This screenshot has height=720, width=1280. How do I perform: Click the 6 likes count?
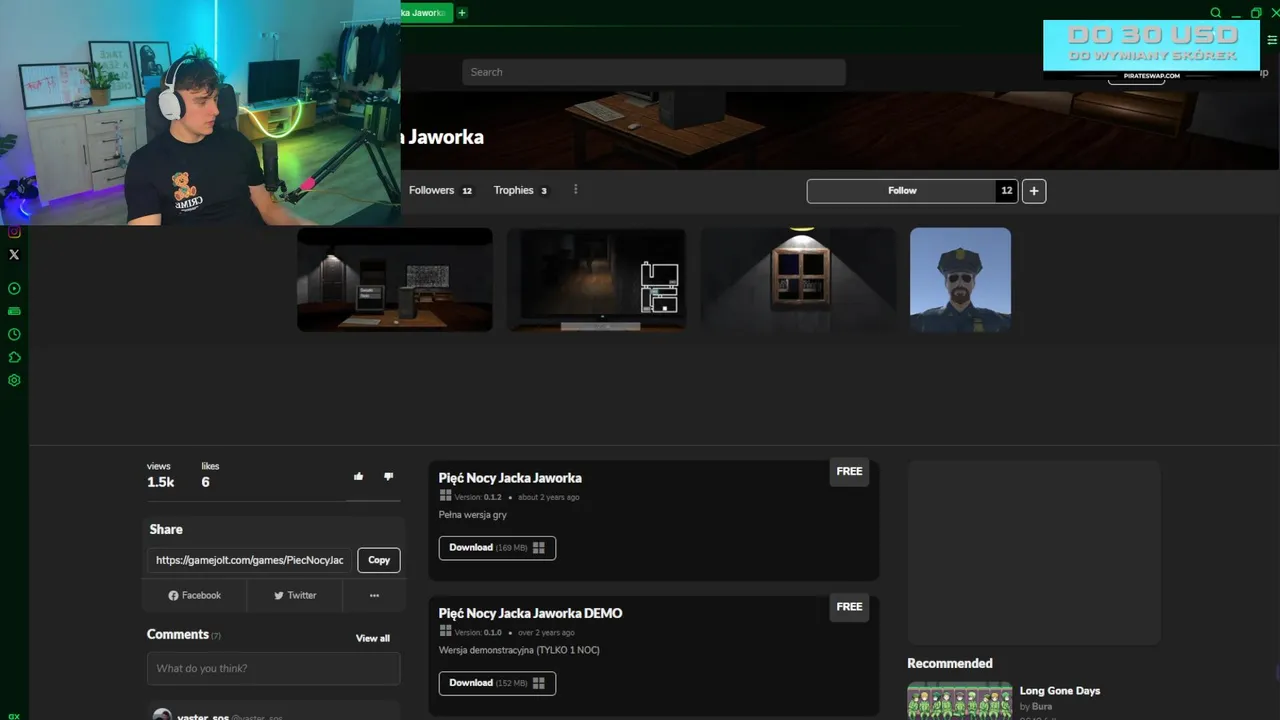click(x=205, y=482)
